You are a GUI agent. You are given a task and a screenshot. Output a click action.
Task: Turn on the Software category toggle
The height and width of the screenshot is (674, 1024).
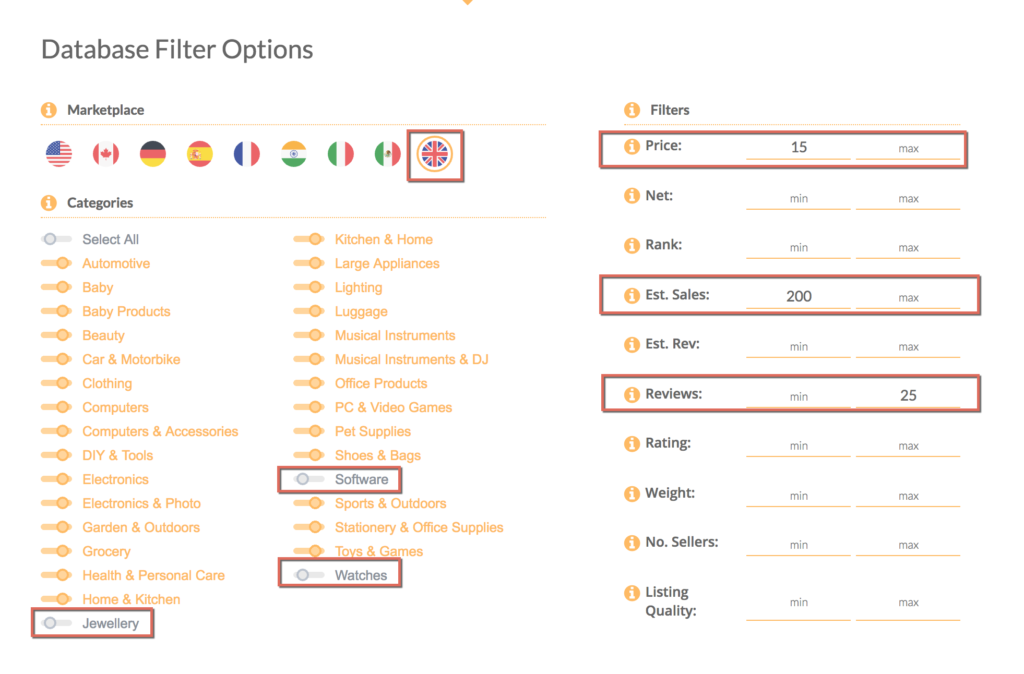[x=309, y=480]
